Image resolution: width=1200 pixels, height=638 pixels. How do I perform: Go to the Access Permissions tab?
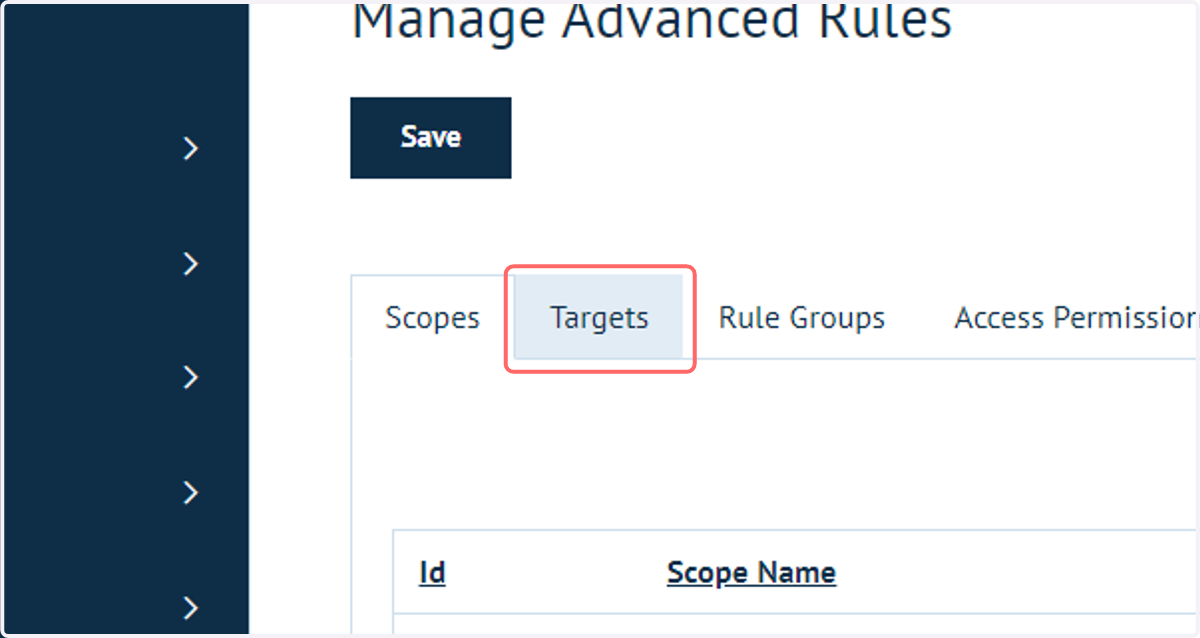coord(1076,318)
